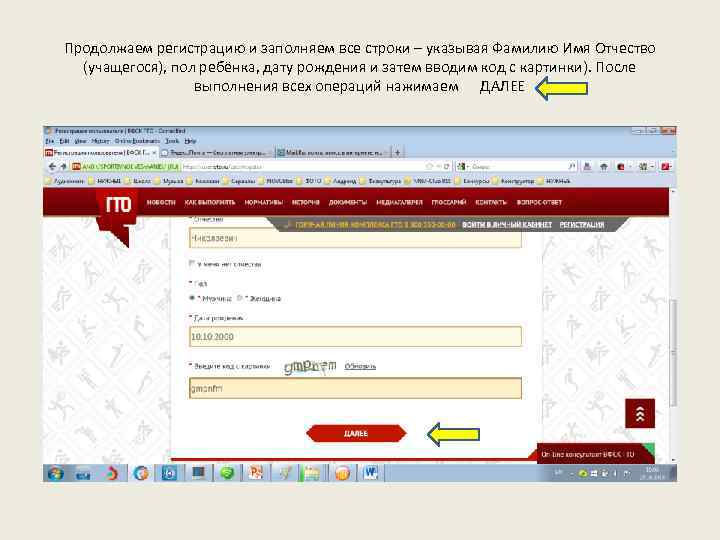Open the Edit browser menu
720x540 pixels.
[x=65, y=141]
